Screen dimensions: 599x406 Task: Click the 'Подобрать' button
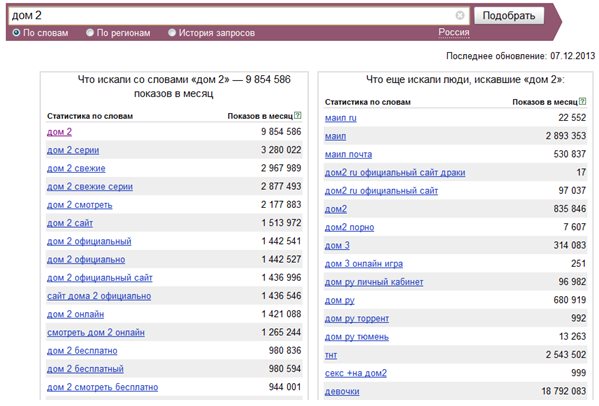tap(509, 16)
